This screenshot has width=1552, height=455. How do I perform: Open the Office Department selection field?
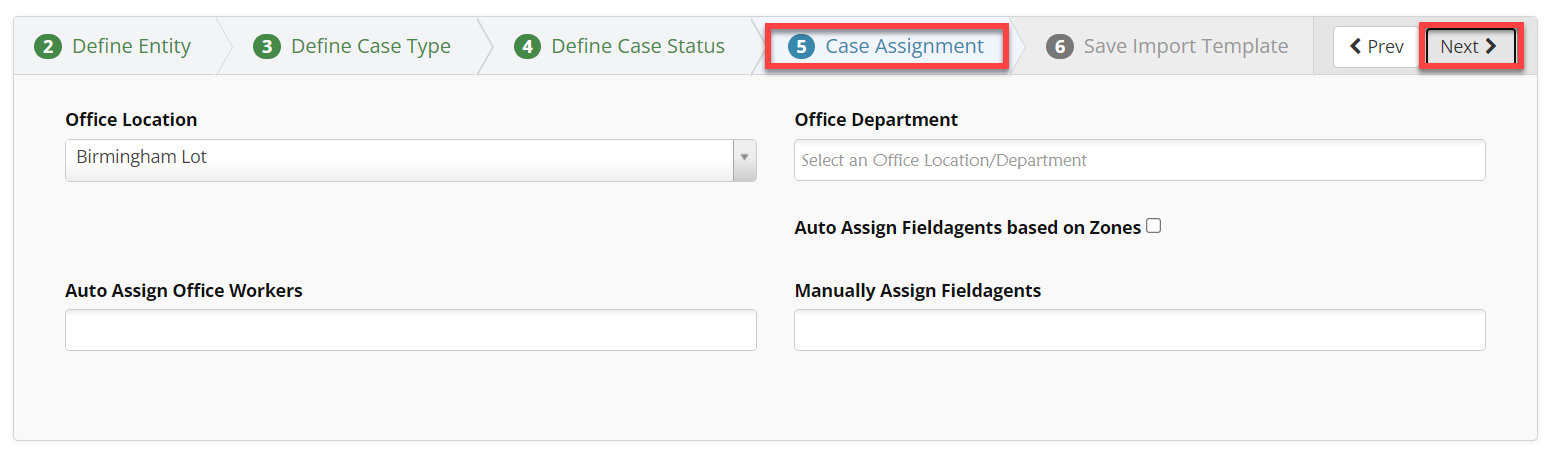click(x=1139, y=160)
